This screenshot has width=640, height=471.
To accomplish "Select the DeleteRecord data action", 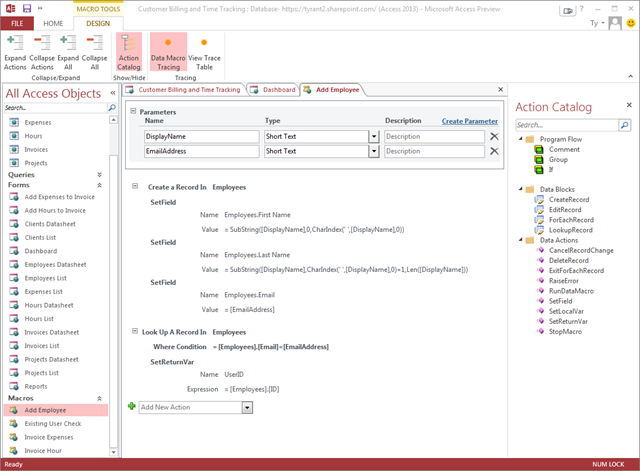I will coord(569,260).
